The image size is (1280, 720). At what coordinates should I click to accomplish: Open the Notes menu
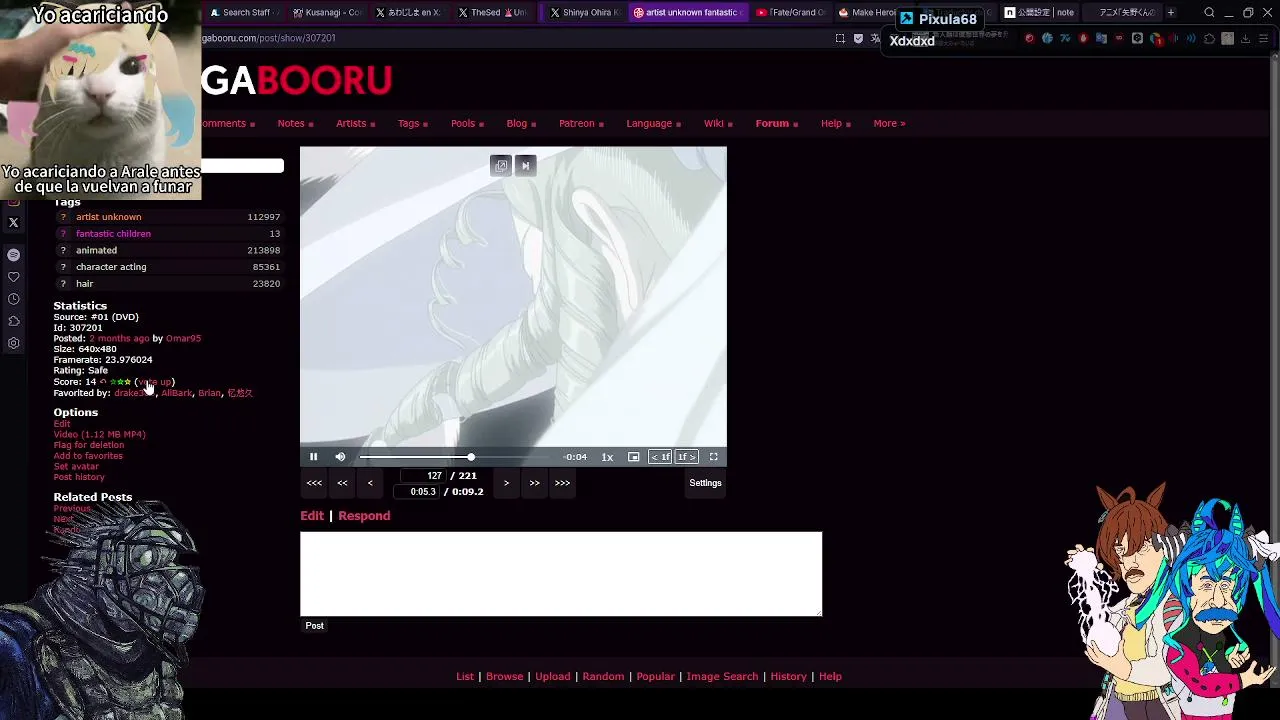click(x=295, y=124)
